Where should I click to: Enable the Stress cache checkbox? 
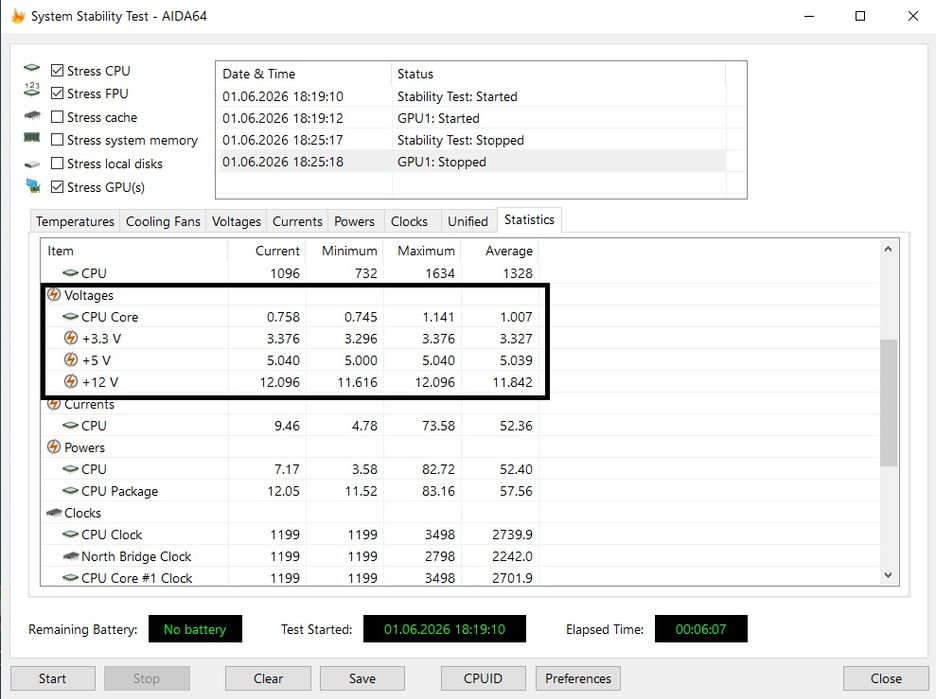point(57,117)
